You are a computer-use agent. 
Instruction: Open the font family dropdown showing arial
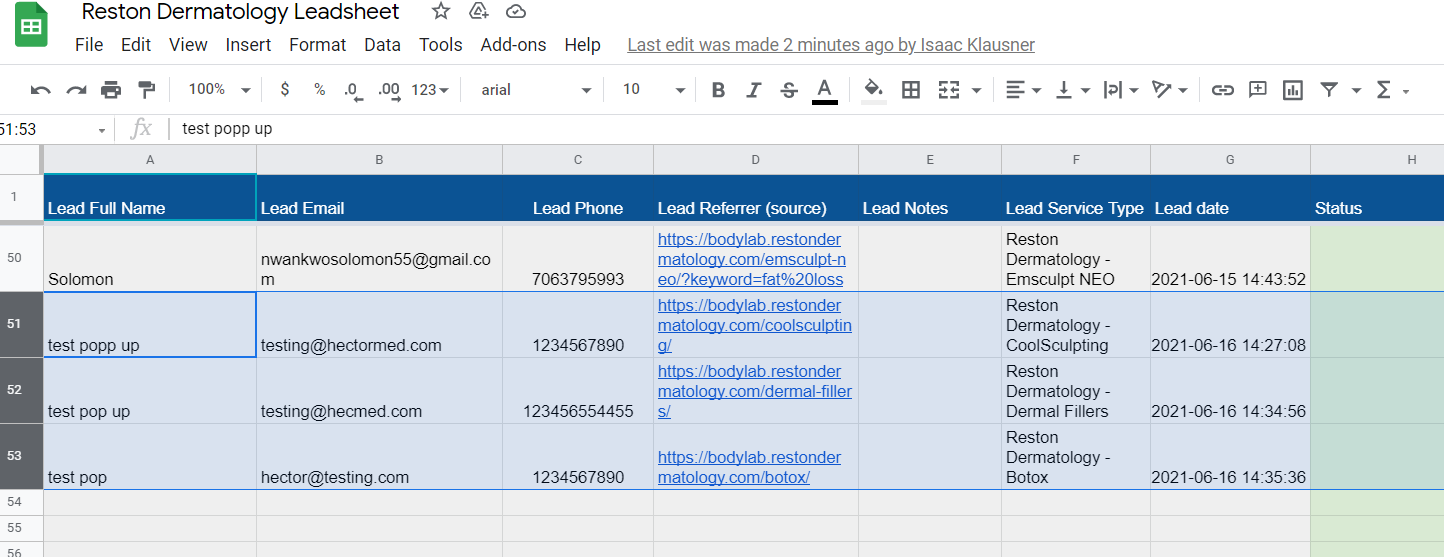tap(536, 90)
